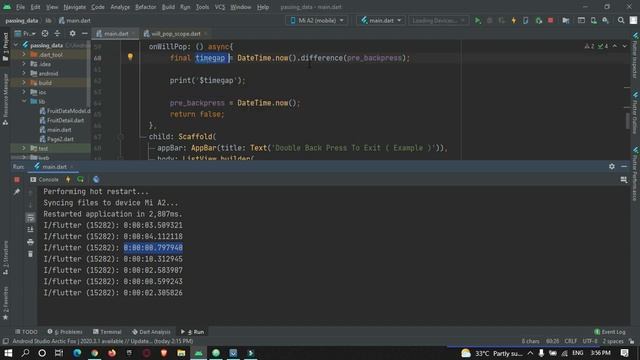Open the File menu

pyautogui.click(x=20, y=7)
